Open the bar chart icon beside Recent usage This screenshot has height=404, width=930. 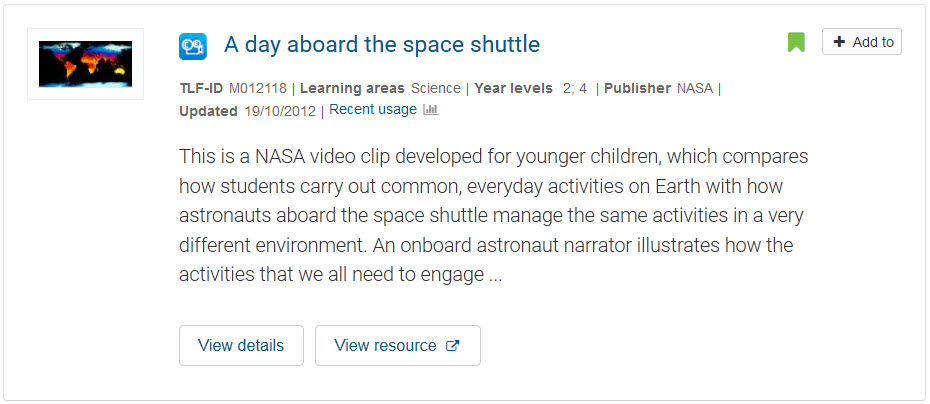click(431, 110)
